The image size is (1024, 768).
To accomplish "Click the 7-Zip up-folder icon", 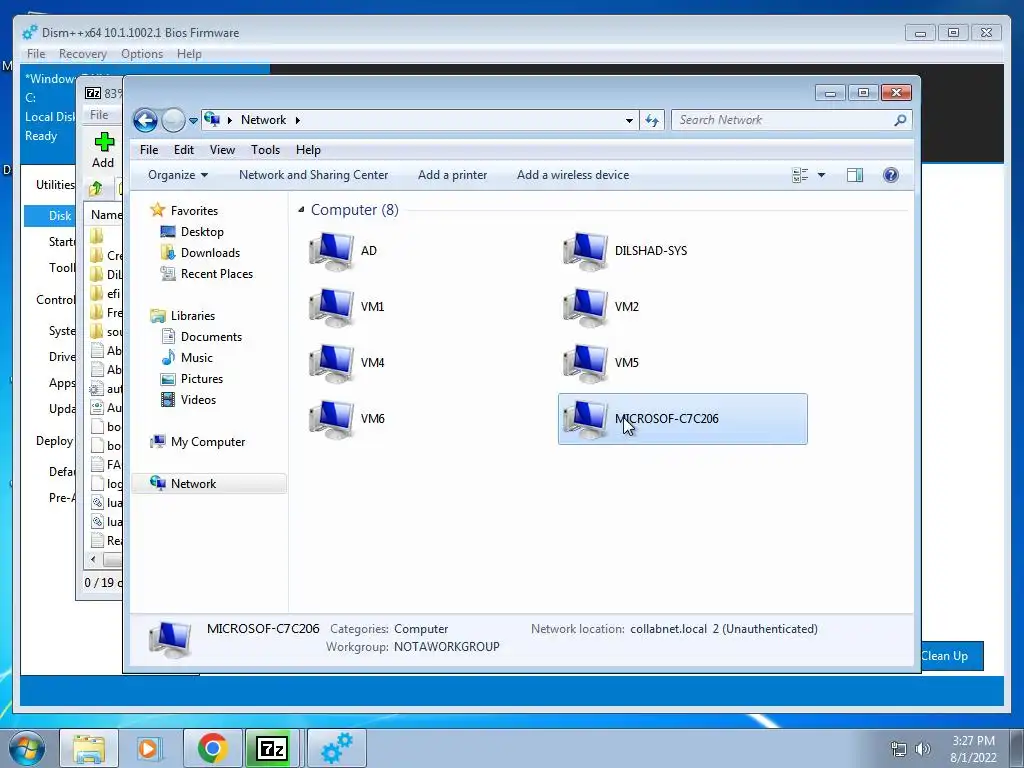I will (96, 189).
